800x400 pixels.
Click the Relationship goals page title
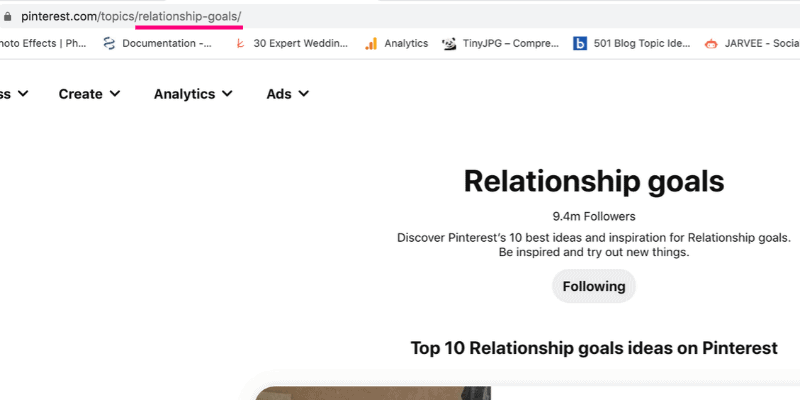coord(594,181)
